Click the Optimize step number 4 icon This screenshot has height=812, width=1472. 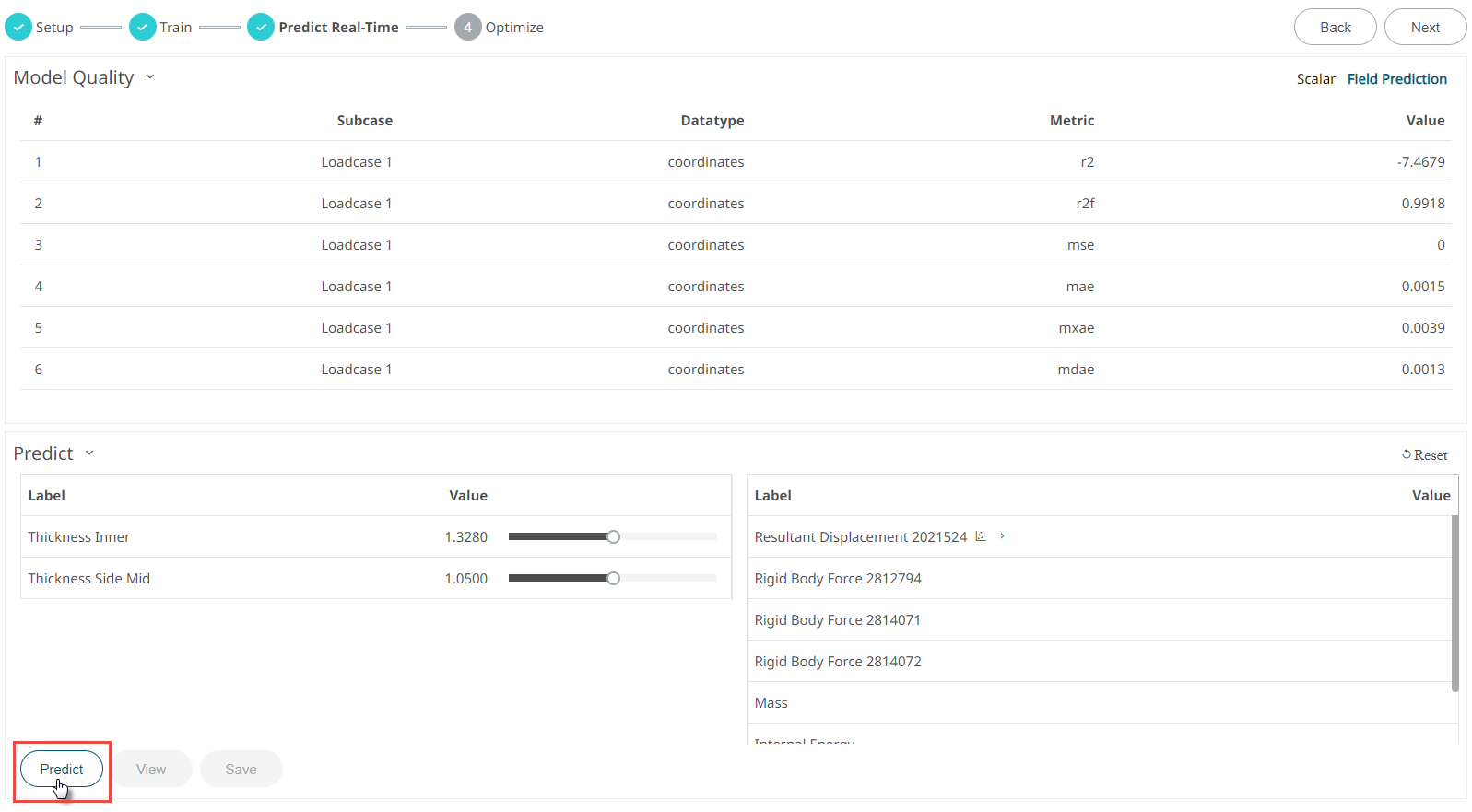click(x=467, y=28)
